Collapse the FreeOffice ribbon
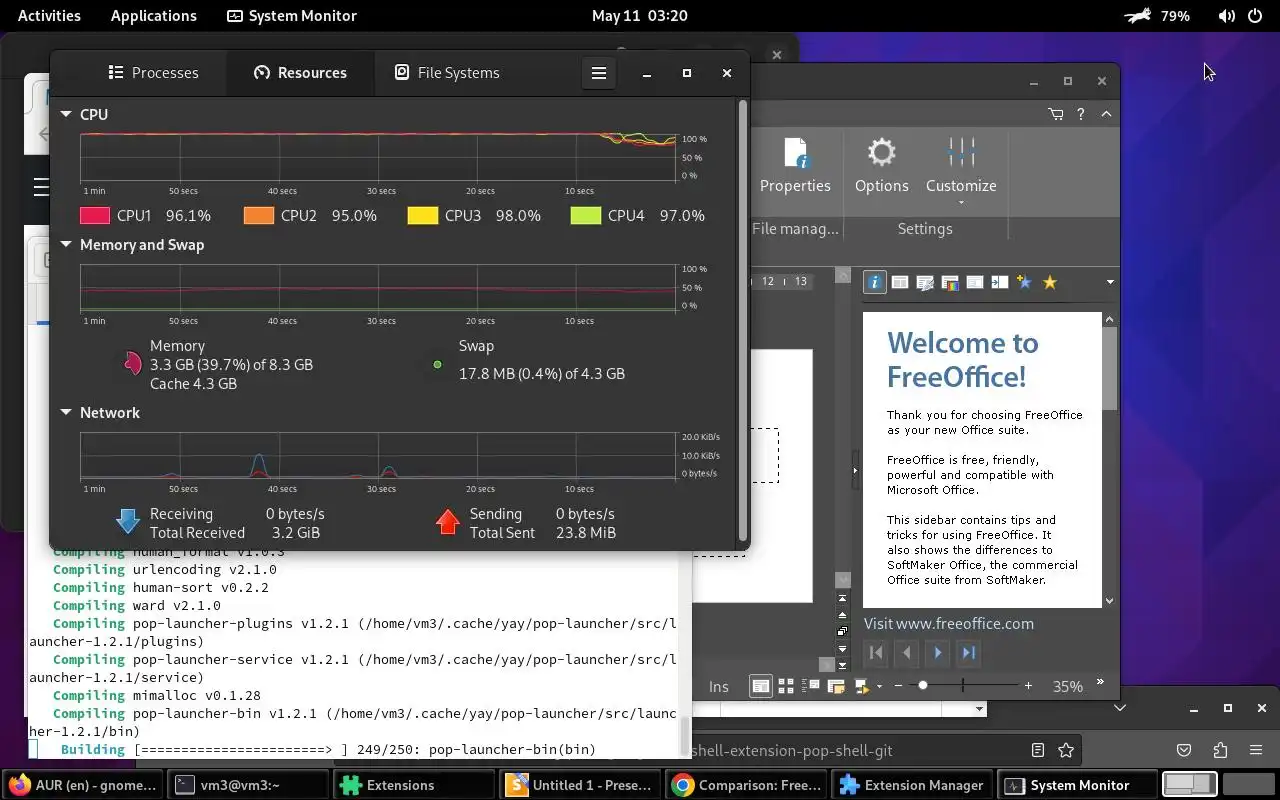The width and height of the screenshot is (1280, 800). pyautogui.click(x=1106, y=114)
